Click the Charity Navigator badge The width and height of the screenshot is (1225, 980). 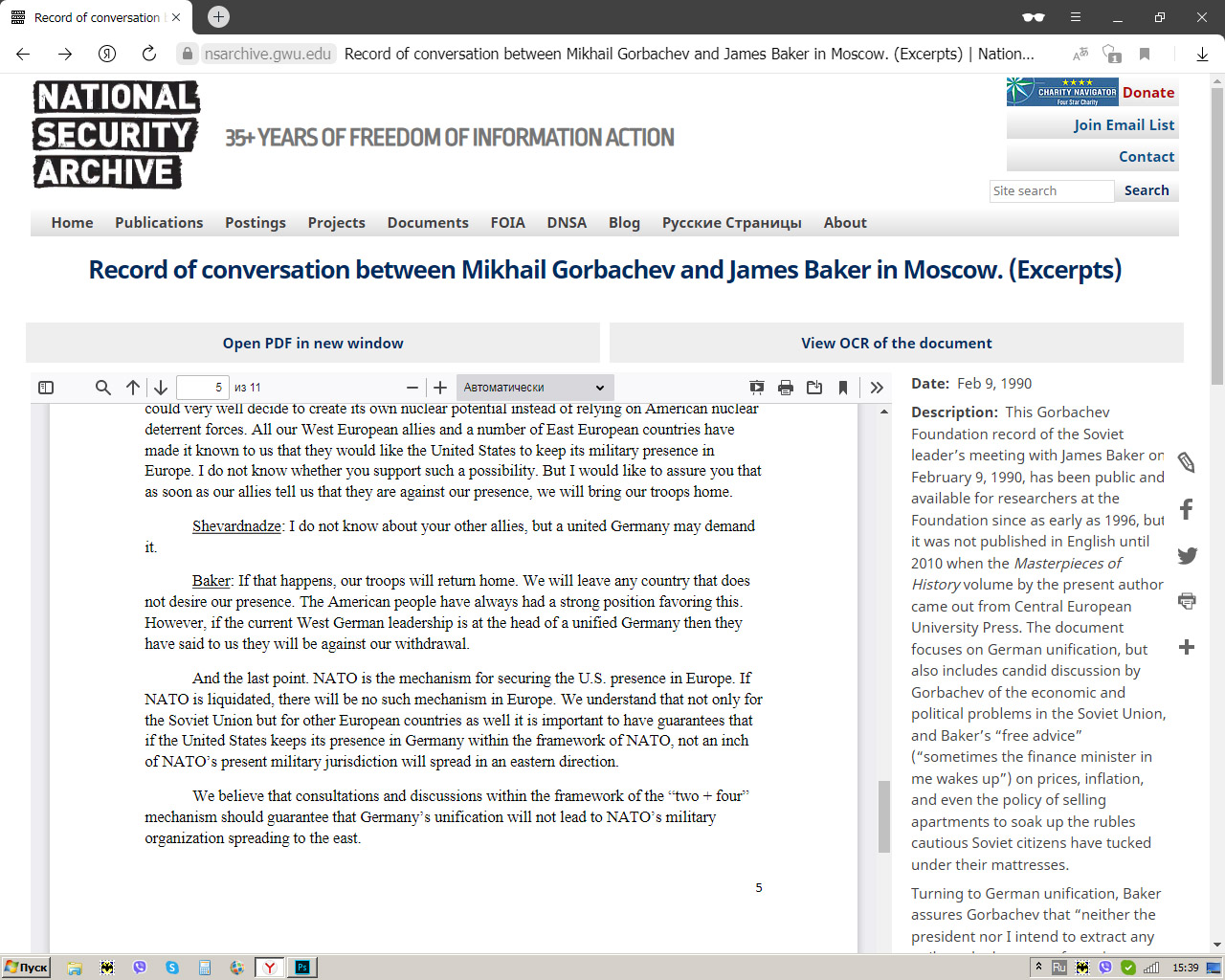[1062, 92]
